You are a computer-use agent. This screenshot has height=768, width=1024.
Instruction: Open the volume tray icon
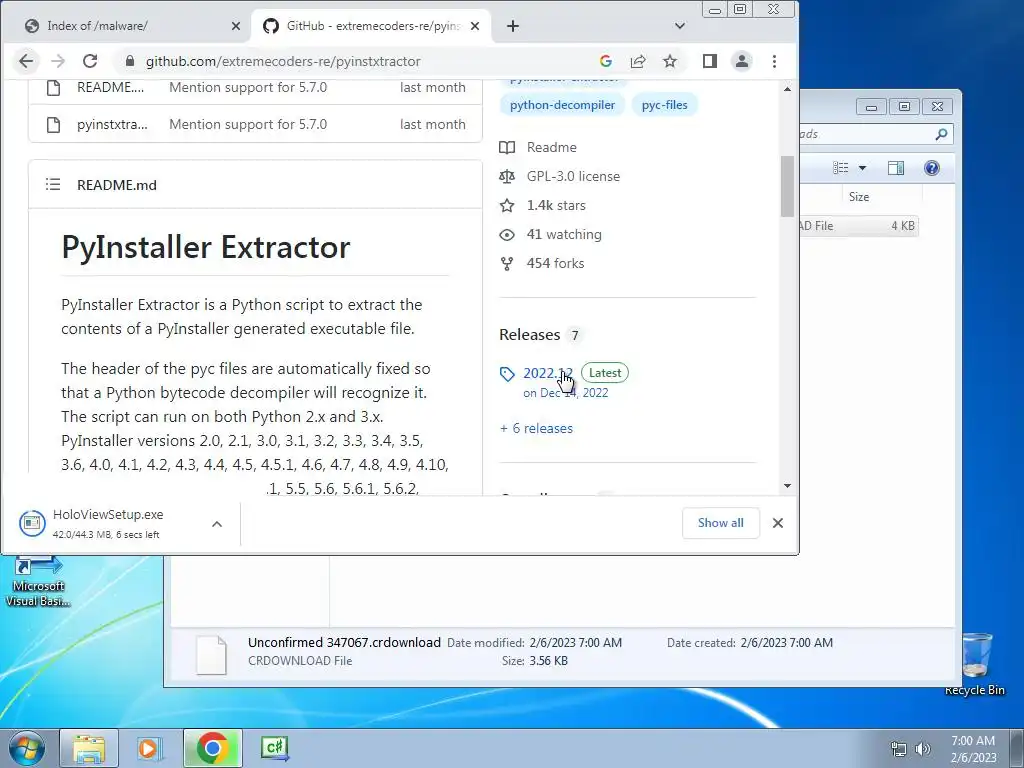click(923, 749)
